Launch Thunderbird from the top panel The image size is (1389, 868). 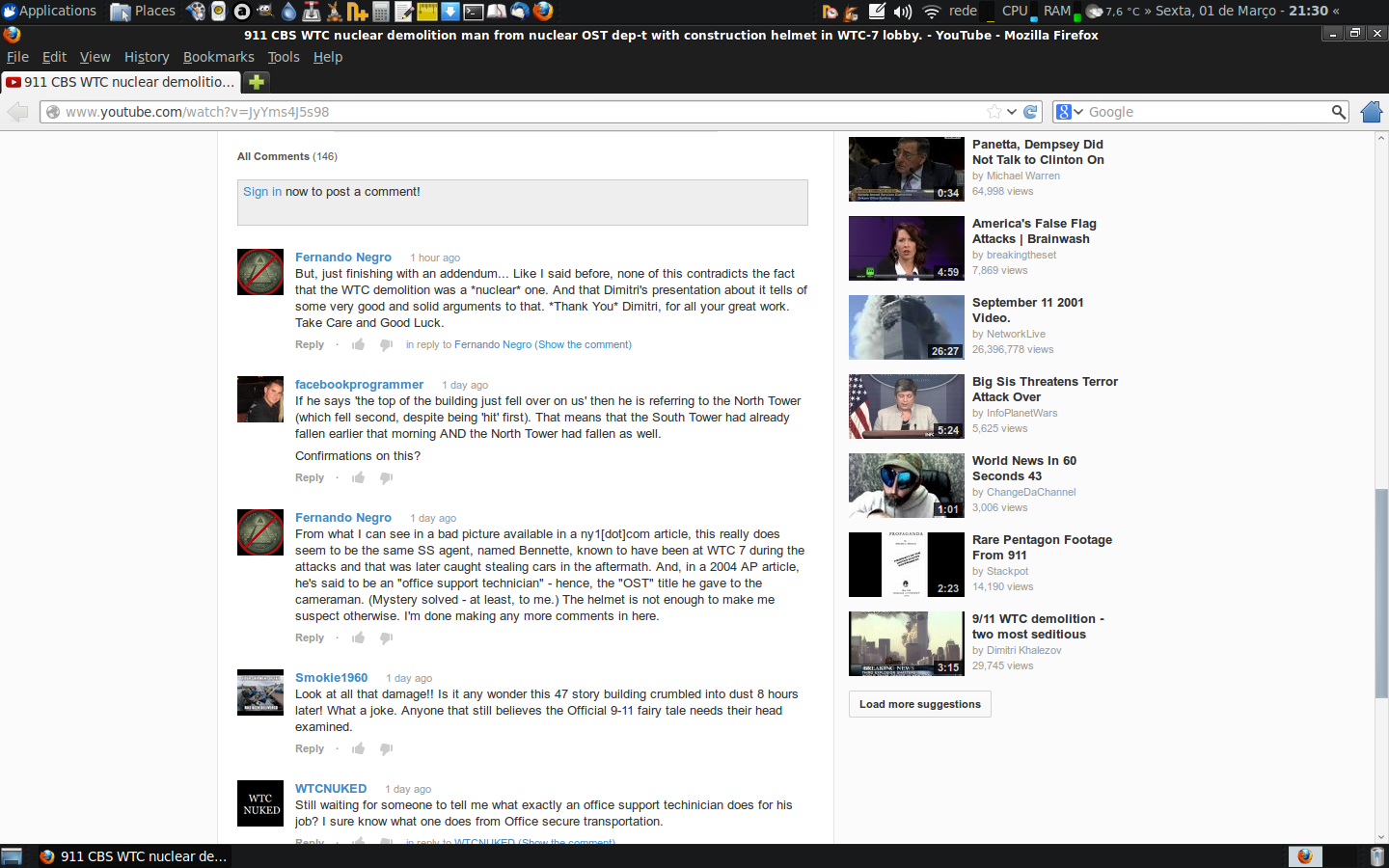tap(520, 12)
